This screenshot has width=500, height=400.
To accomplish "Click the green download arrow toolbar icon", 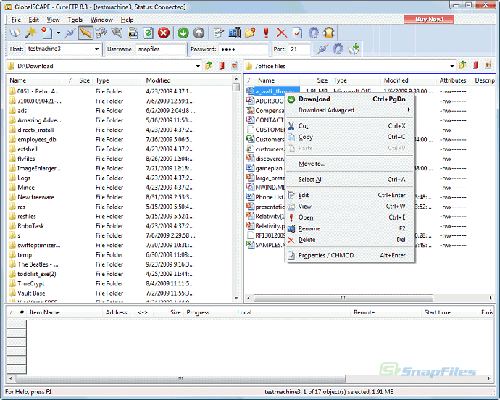I will click(x=183, y=33).
